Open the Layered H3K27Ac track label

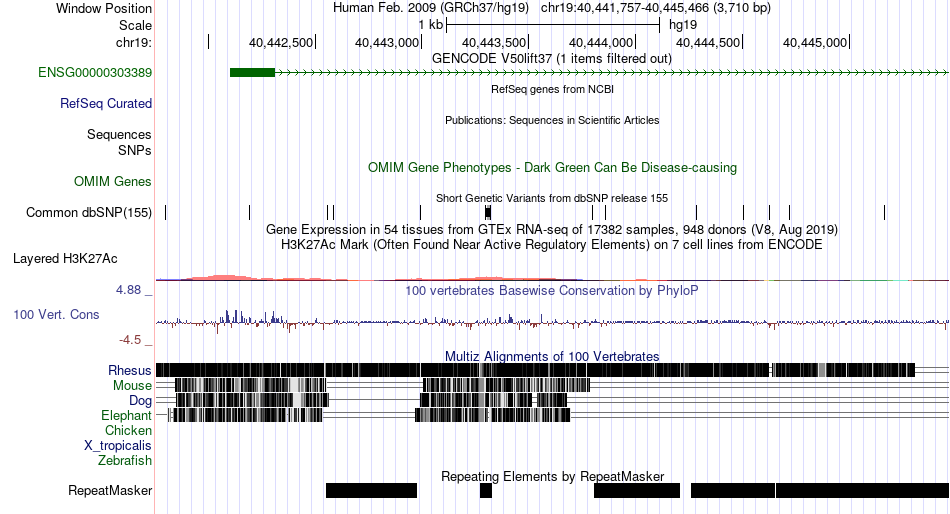[x=65, y=259]
